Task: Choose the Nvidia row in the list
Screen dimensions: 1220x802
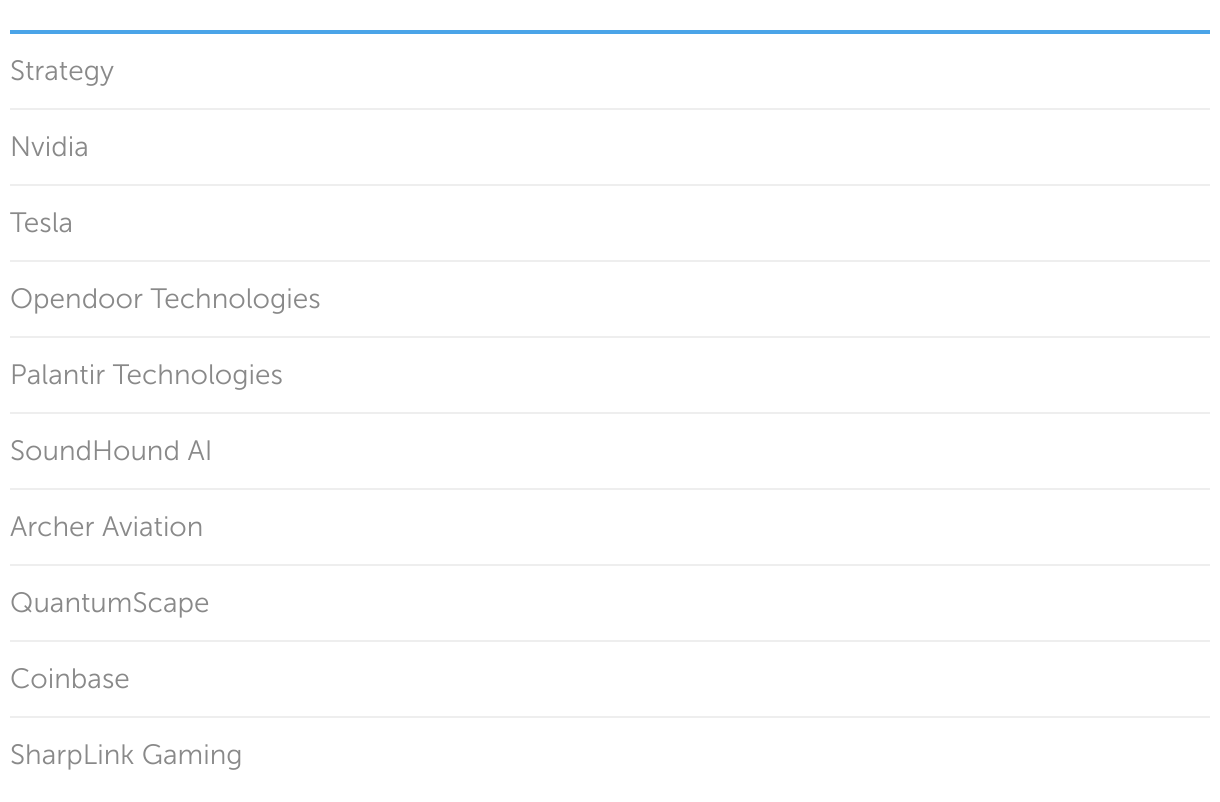Action: coord(610,147)
